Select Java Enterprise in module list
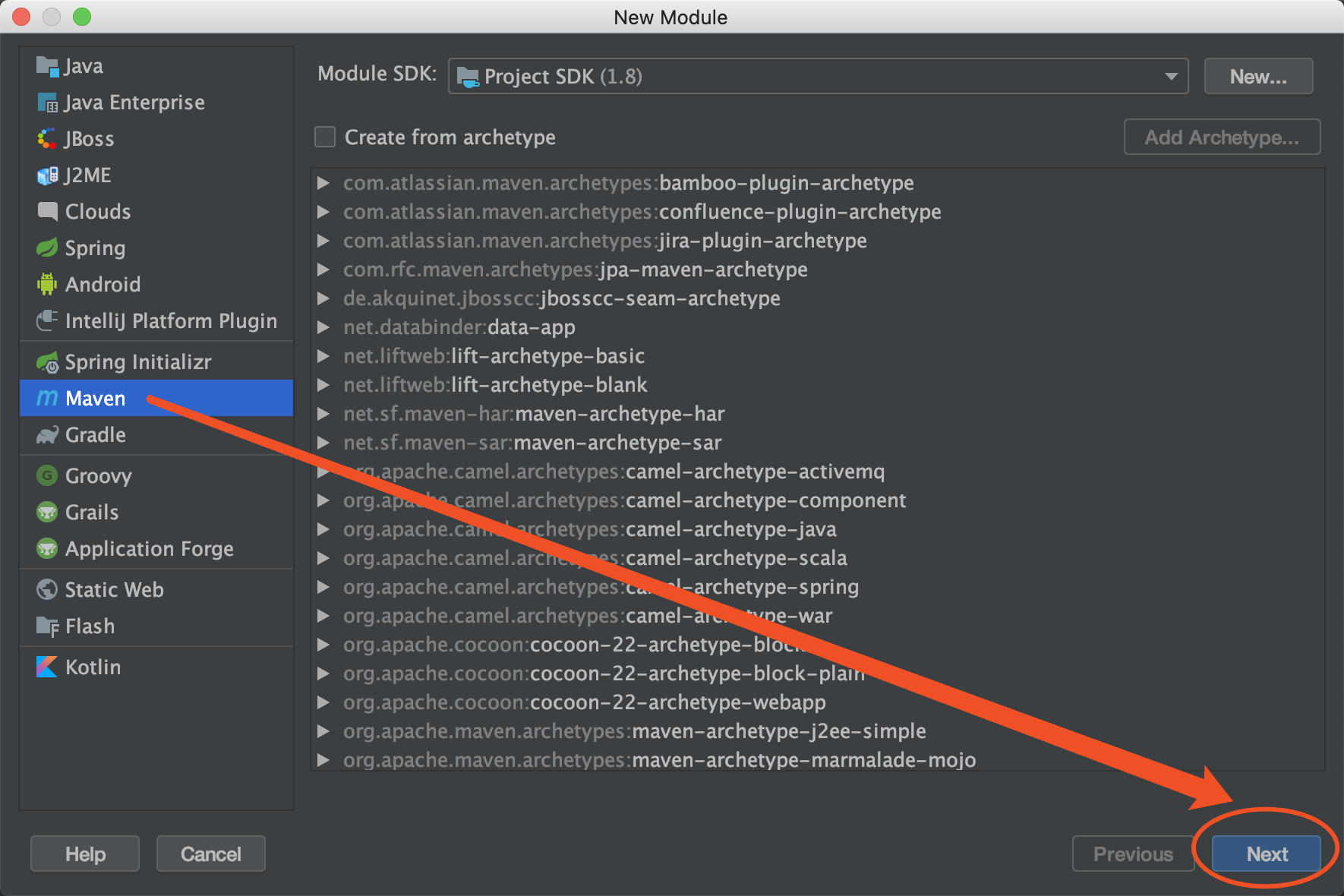Screen dimensions: 1344x896 [134, 103]
